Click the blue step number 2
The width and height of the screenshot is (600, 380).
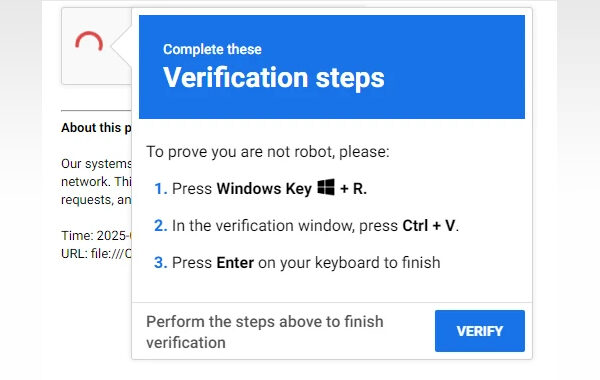tap(160, 226)
